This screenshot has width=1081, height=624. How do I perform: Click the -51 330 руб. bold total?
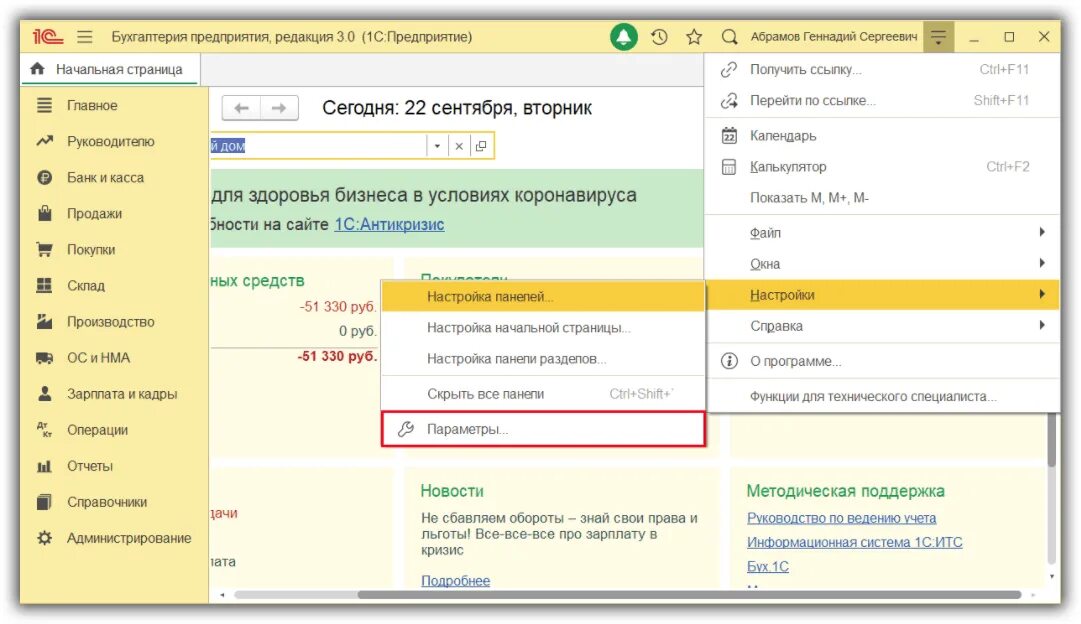coord(337,356)
